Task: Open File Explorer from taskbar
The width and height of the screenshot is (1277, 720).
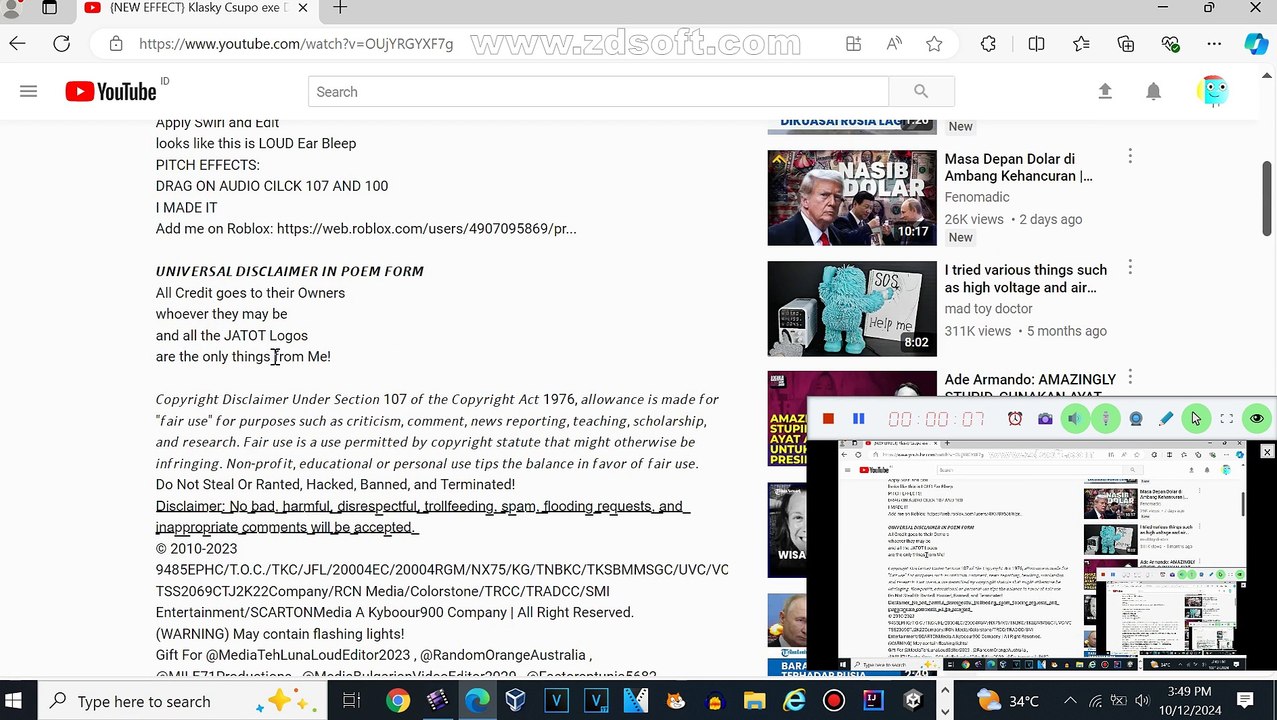Action: point(754,701)
